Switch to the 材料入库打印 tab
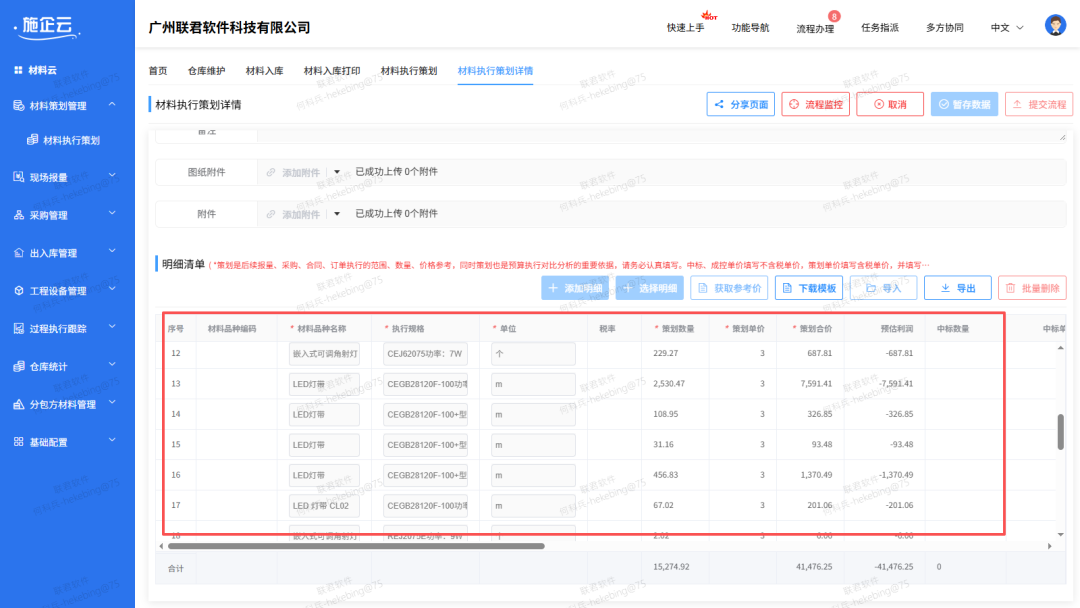 (332, 71)
